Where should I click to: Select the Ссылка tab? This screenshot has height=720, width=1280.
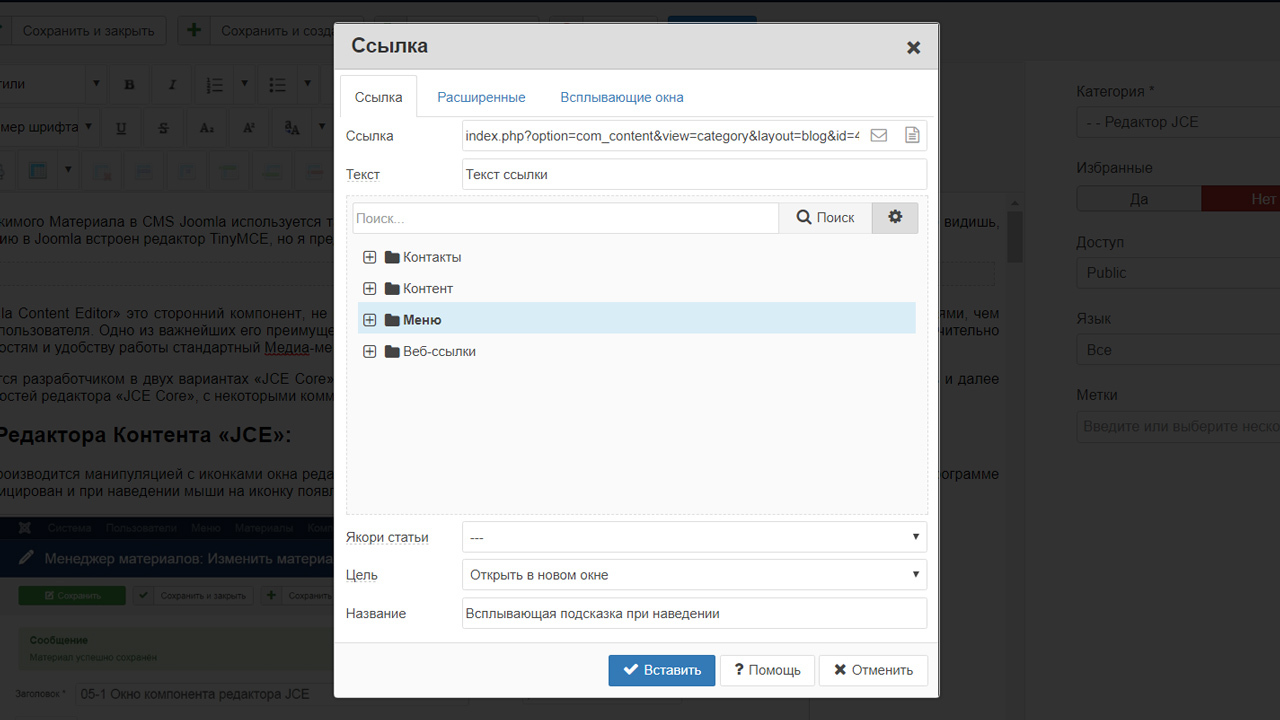[378, 97]
